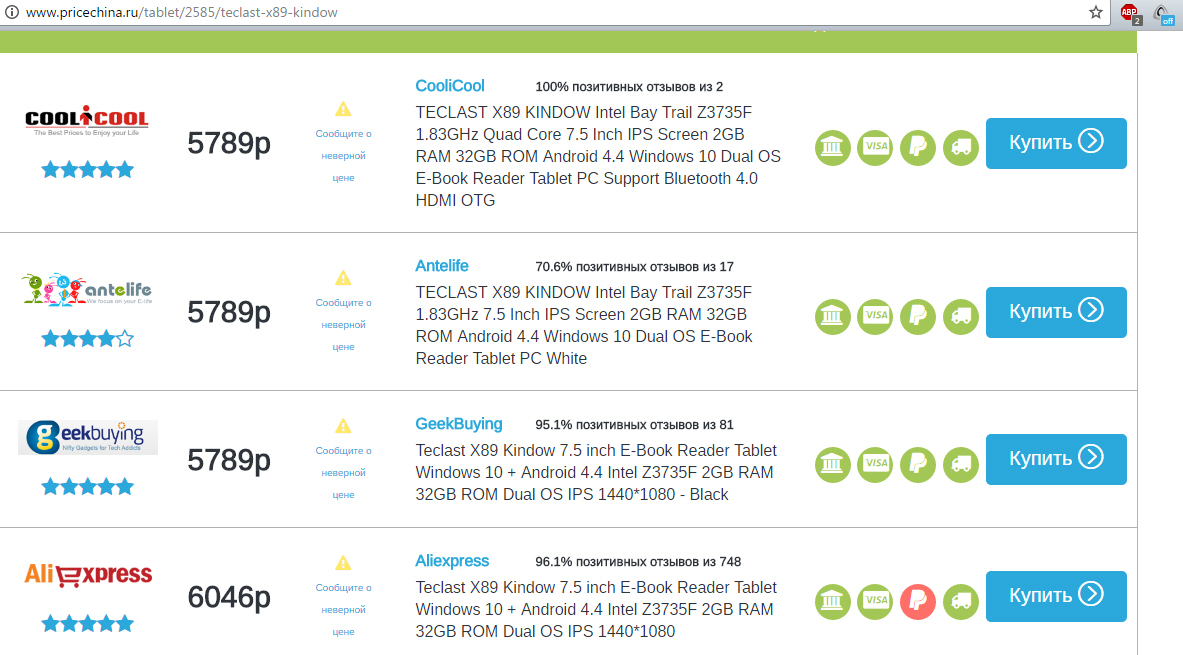Click the 6046р Aliexpress price

click(x=229, y=597)
